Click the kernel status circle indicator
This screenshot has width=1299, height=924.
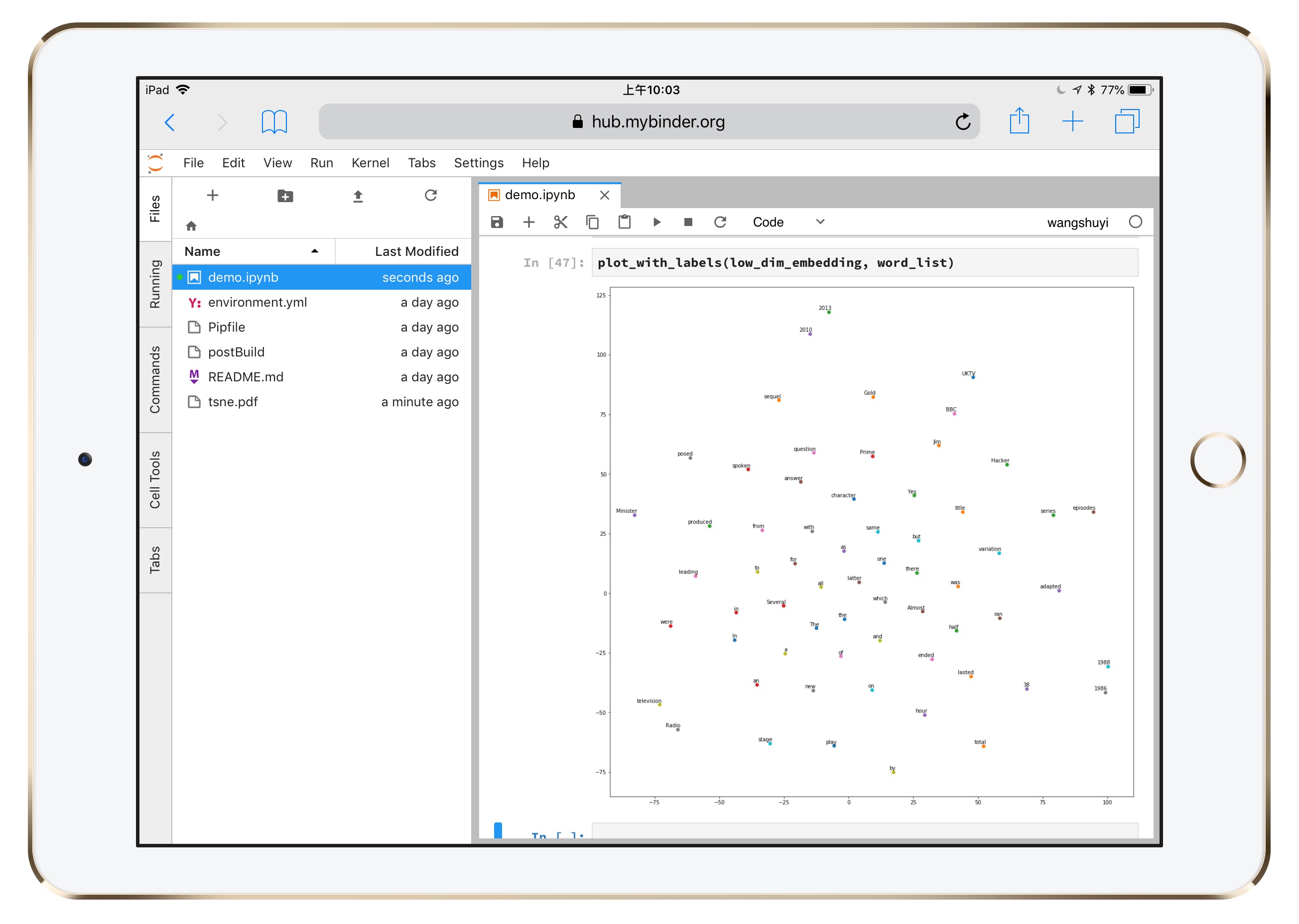1135,222
